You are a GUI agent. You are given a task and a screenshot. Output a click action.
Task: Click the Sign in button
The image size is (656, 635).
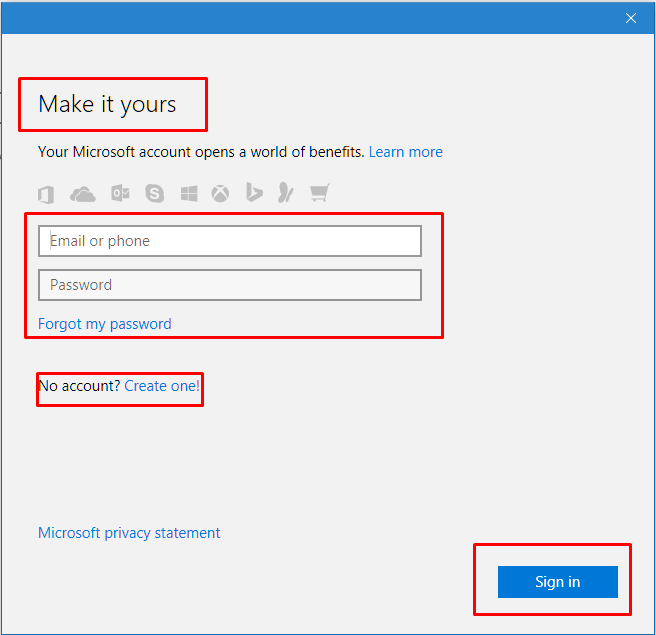coord(558,582)
